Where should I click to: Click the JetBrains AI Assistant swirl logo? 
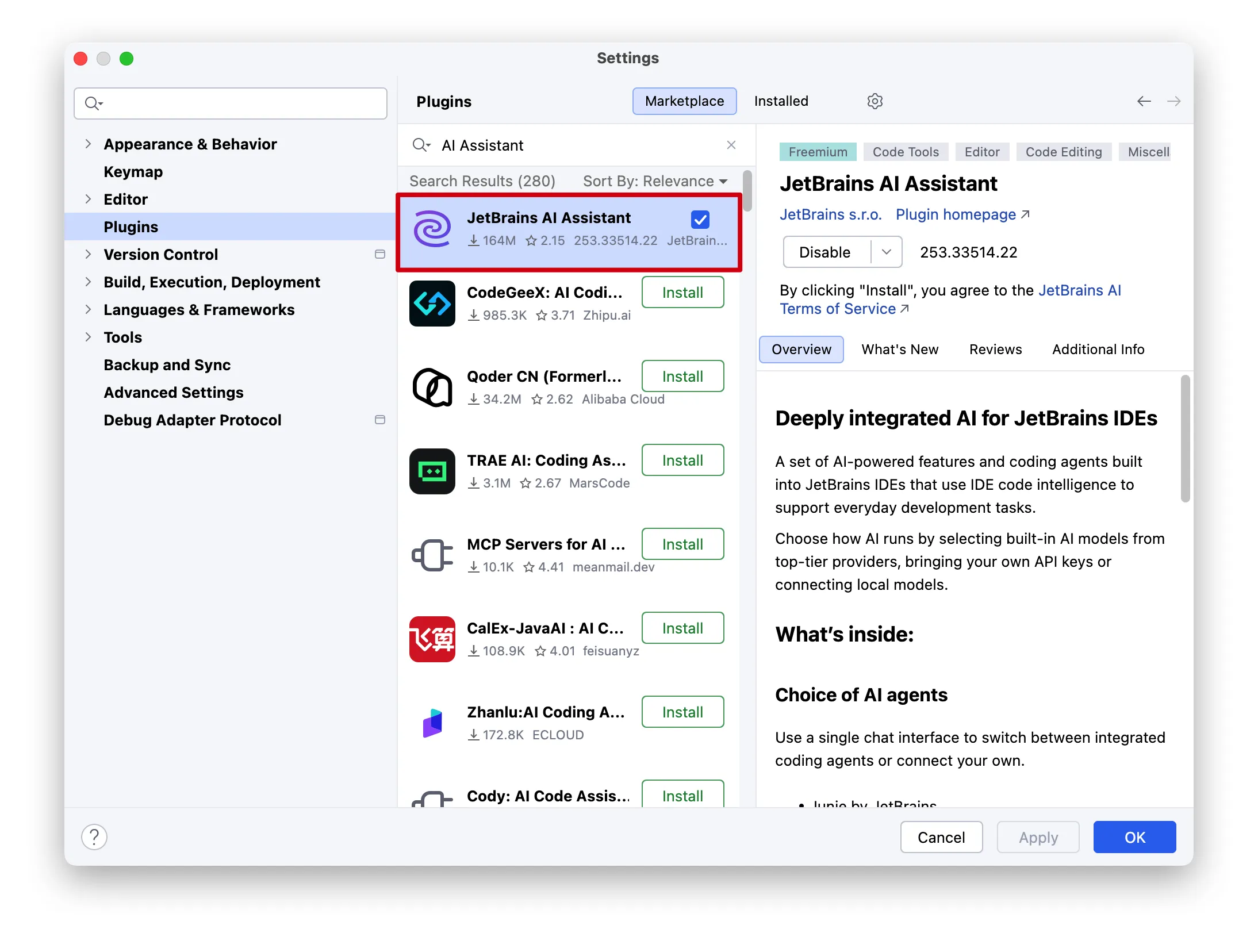tap(432, 229)
